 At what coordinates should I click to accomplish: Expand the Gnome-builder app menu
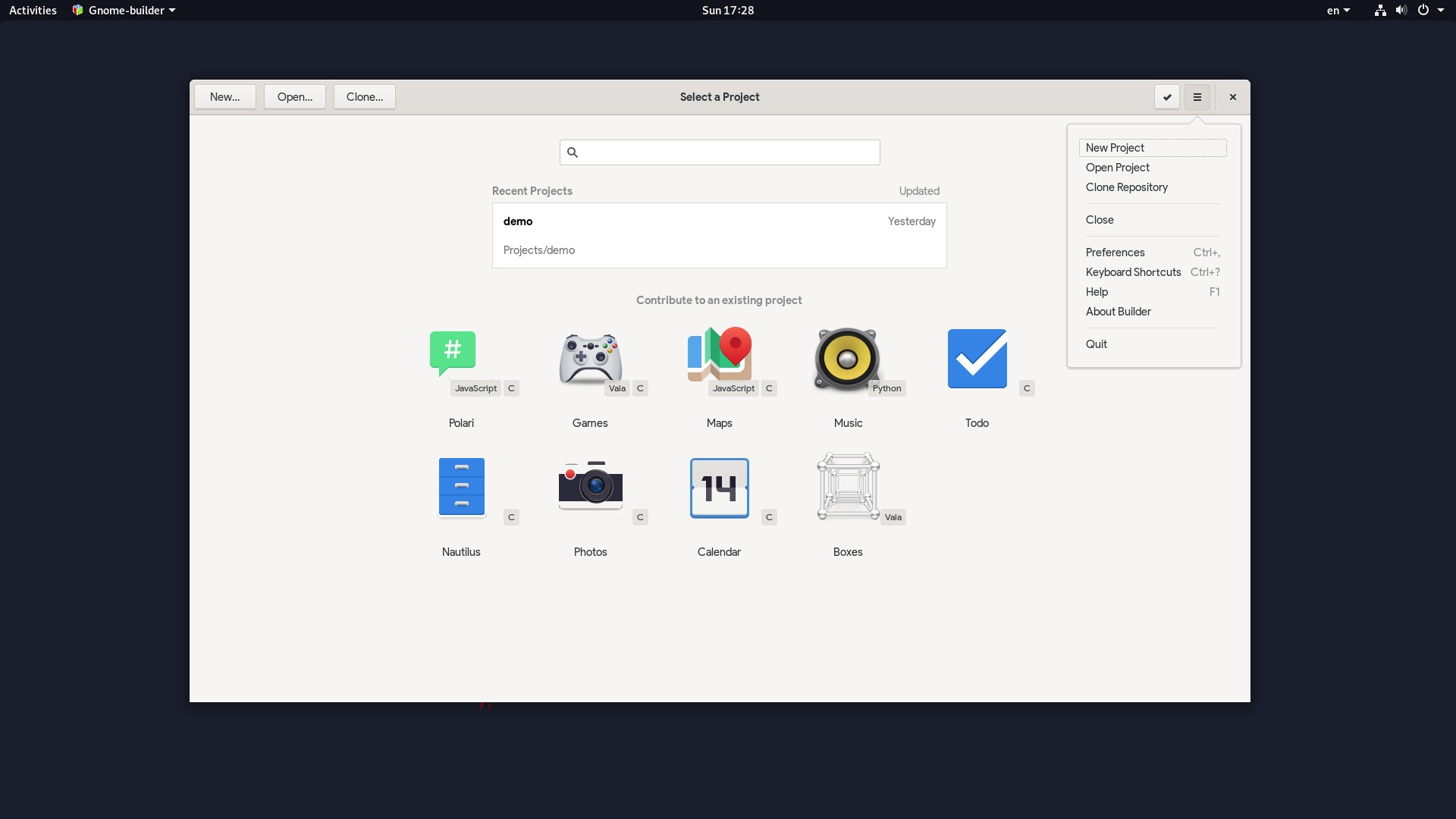pos(124,11)
